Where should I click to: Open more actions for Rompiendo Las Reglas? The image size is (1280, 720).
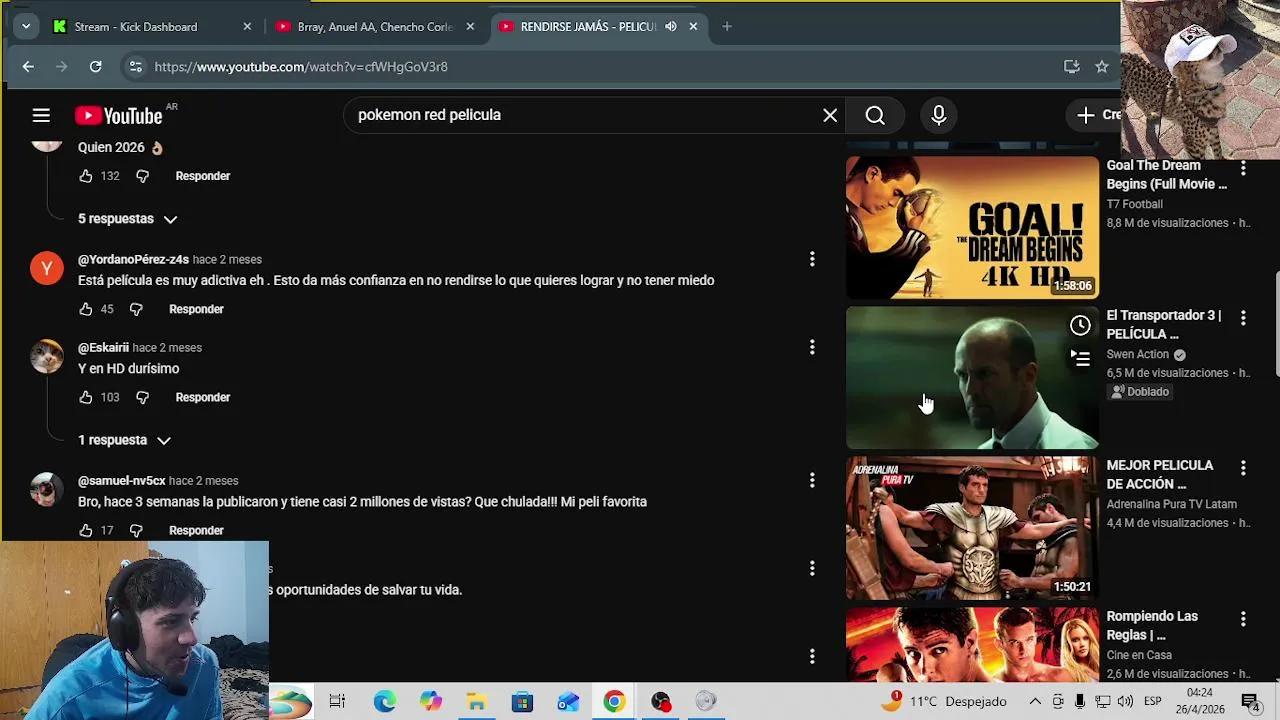pyautogui.click(x=1243, y=619)
